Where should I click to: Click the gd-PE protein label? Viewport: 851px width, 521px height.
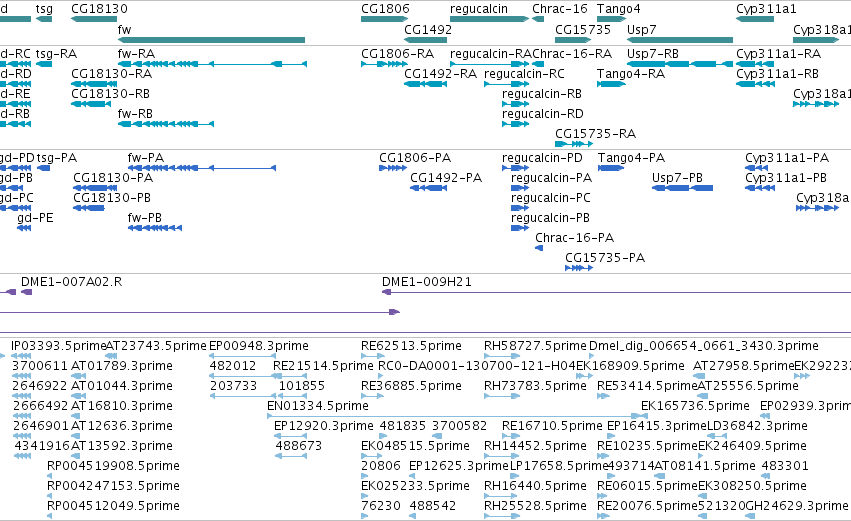pos(35,219)
